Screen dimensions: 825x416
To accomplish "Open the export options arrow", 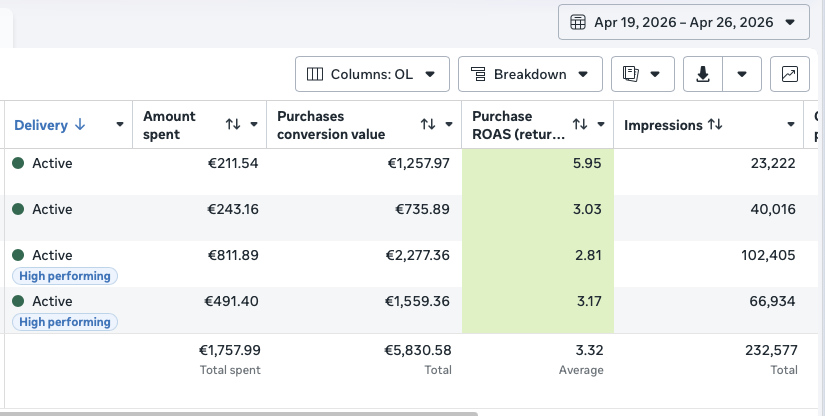I will [x=742, y=74].
